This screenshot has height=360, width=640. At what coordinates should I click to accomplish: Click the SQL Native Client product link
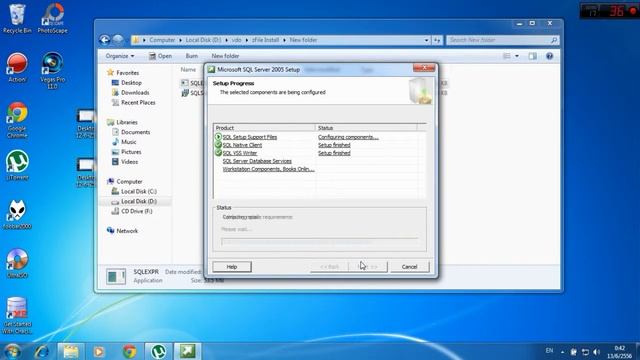click(242, 145)
